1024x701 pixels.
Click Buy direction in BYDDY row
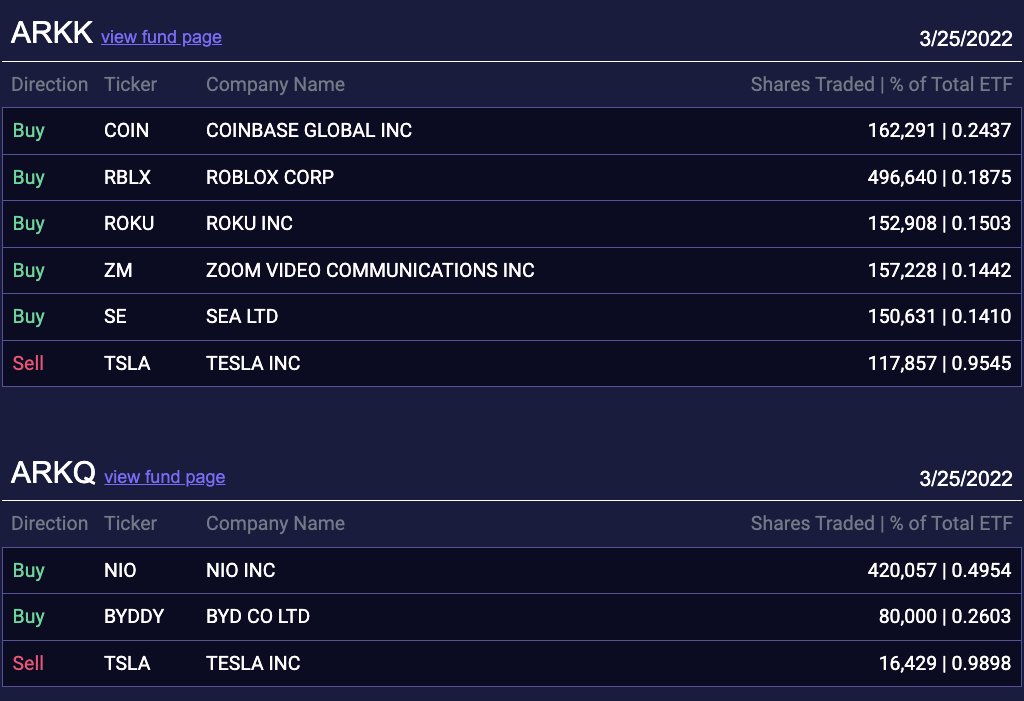29,617
